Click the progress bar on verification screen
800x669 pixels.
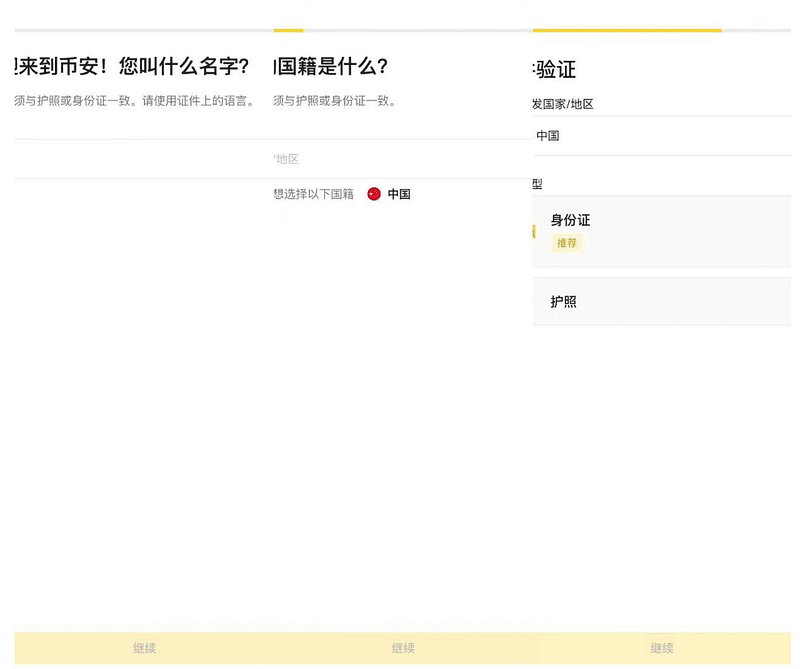pyautogui.click(x=662, y=31)
